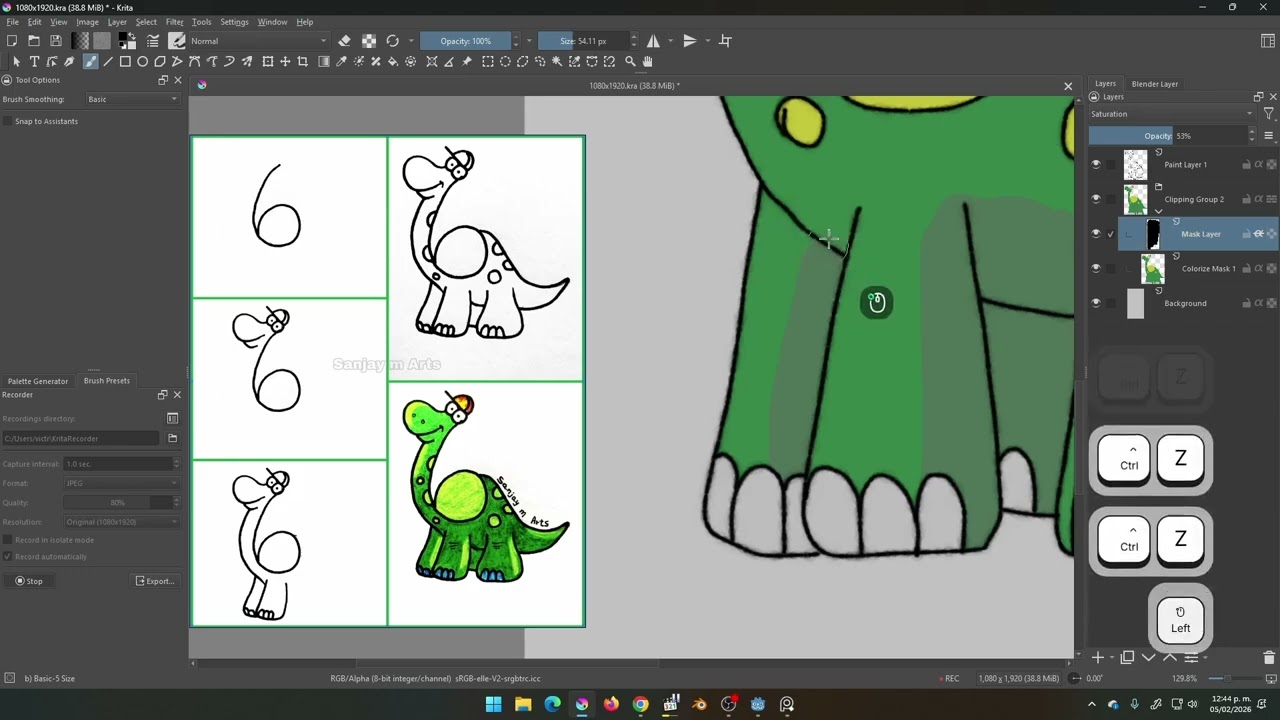Select the Zoom tool
Screen dimensions: 1280x720
pyautogui.click(x=630, y=62)
